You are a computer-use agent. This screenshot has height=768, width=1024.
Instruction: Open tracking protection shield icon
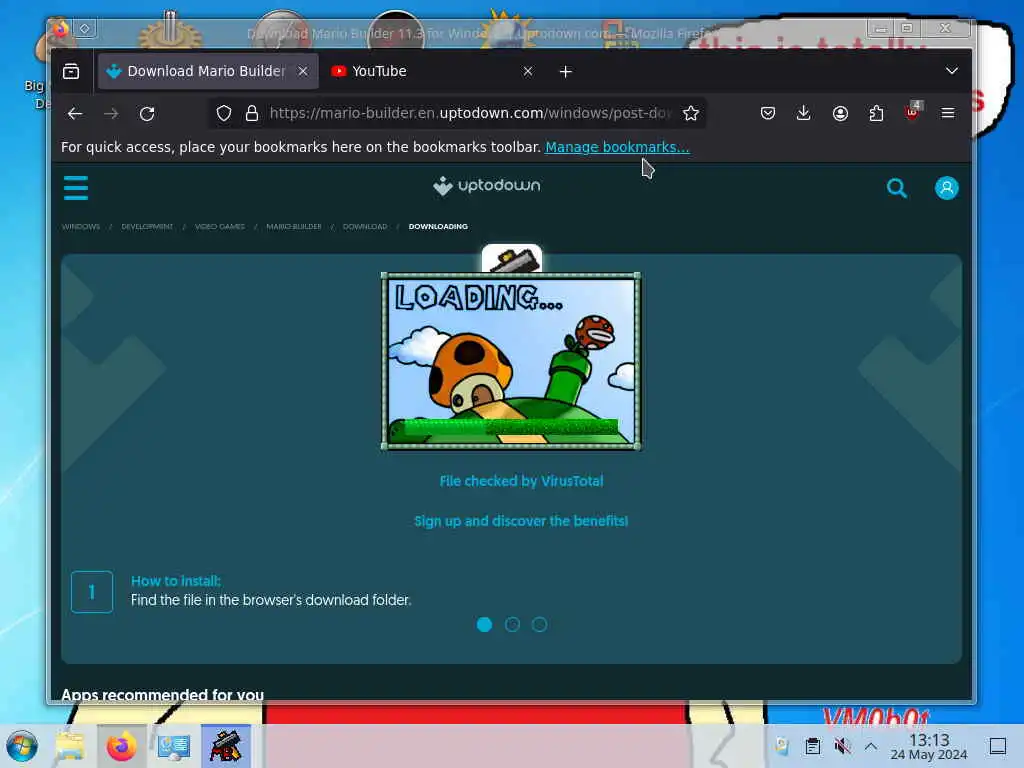click(x=224, y=114)
